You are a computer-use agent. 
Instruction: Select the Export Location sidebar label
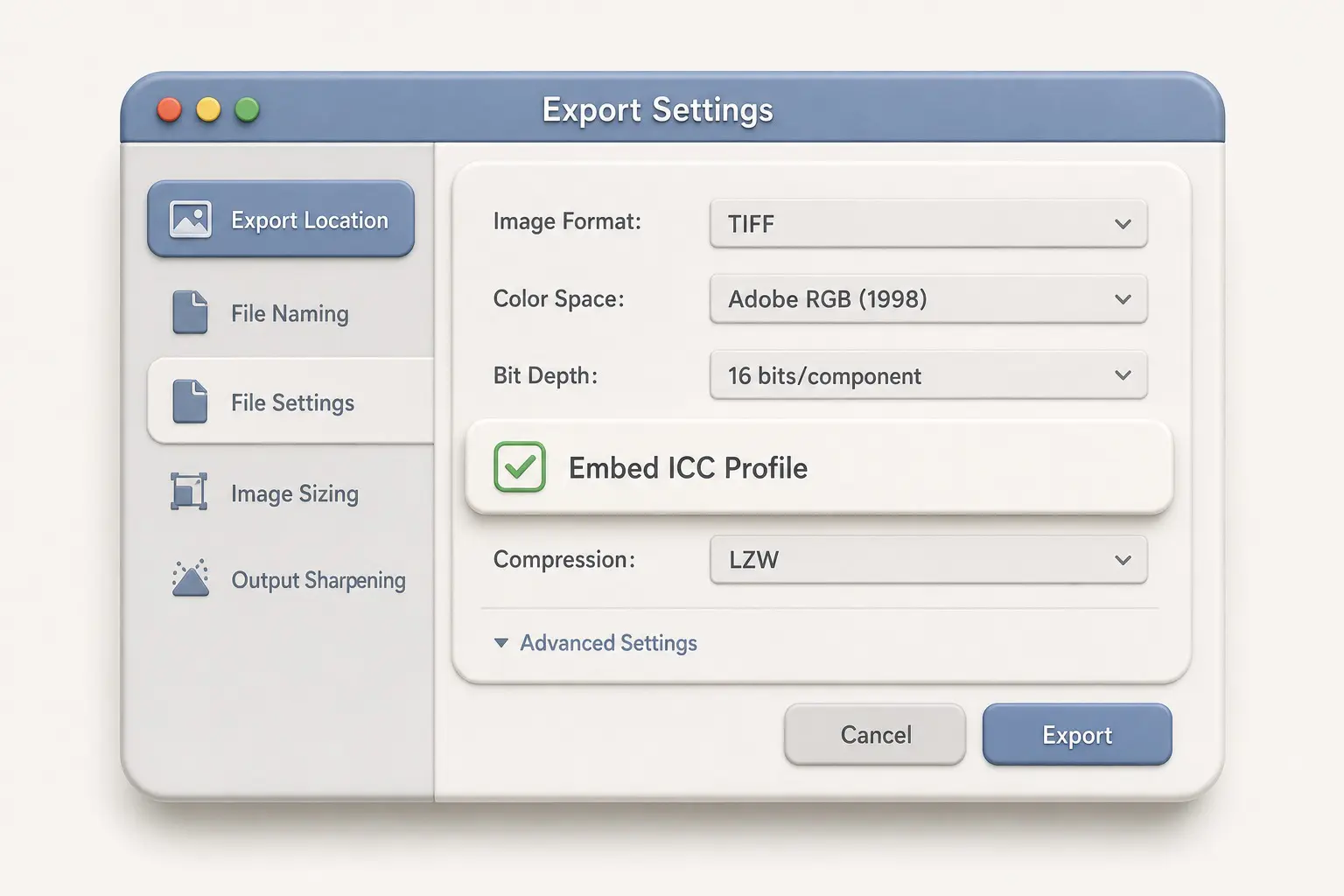(x=310, y=220)
